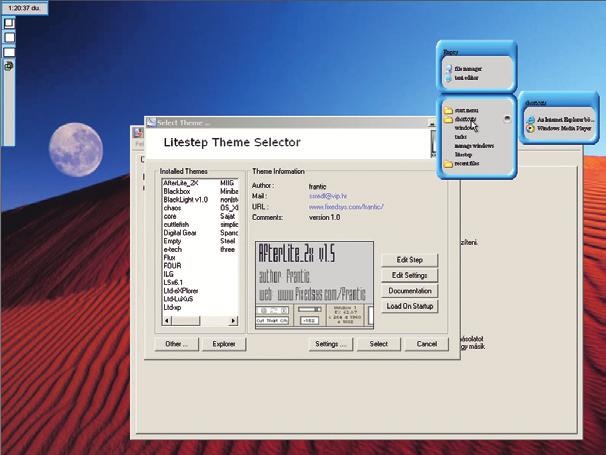The height and width of the screenshot is (455, 606).
Task: Select the AfterLite_2X theme
Action: point(181,183)
